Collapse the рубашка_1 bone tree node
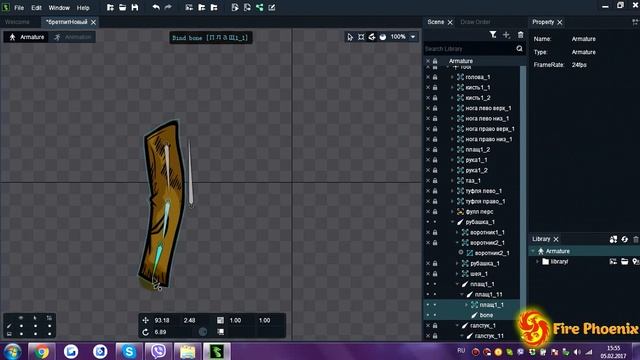This screenshot has height=360, width=640. pyautogui.click(x=452, y=222)
